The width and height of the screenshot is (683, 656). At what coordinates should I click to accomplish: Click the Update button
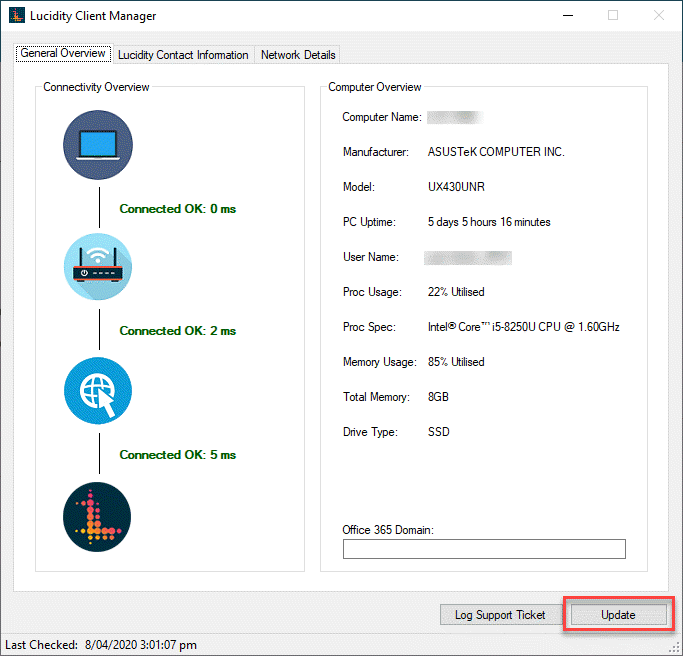[619, 615]
